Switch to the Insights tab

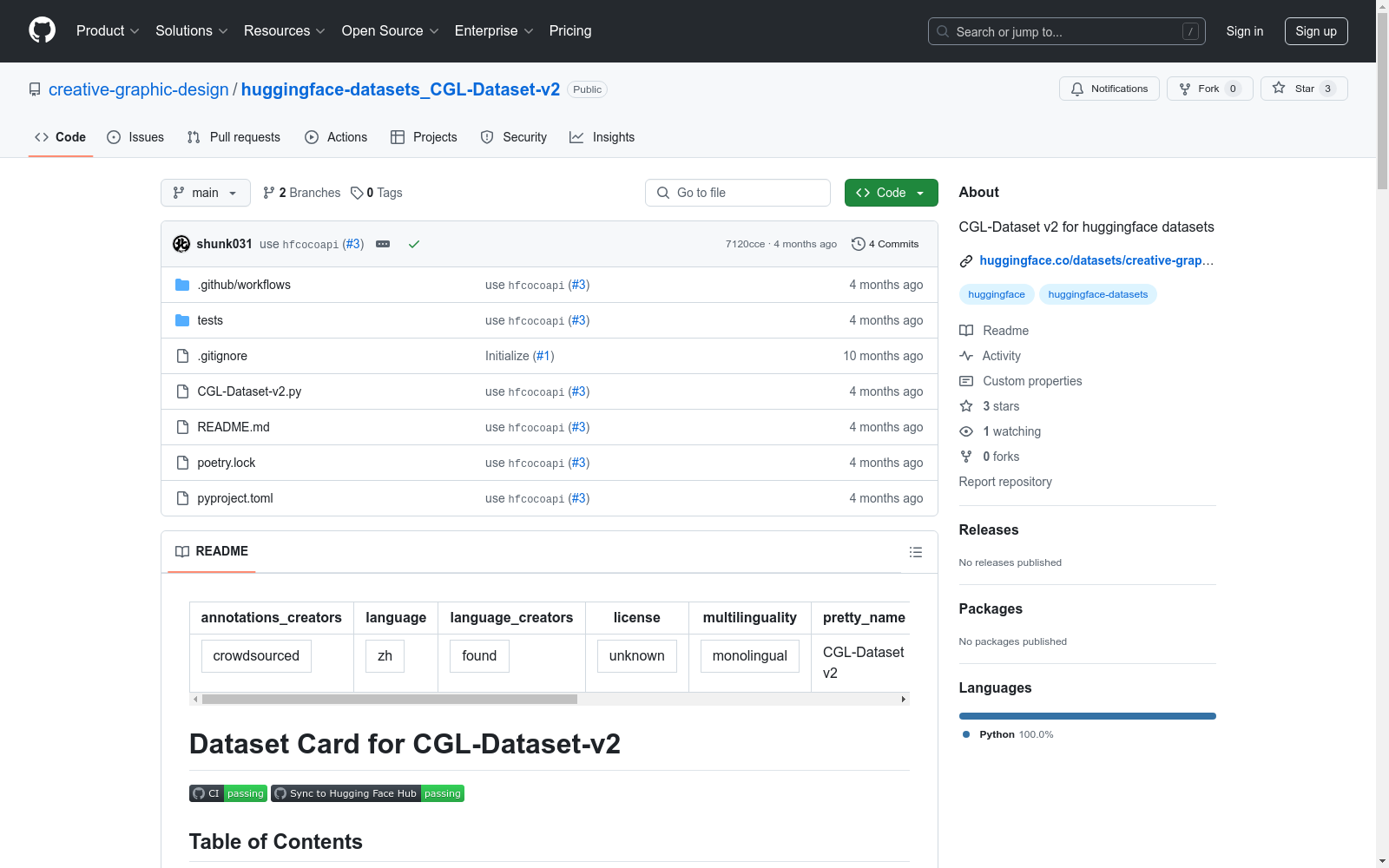pos(602,137)
